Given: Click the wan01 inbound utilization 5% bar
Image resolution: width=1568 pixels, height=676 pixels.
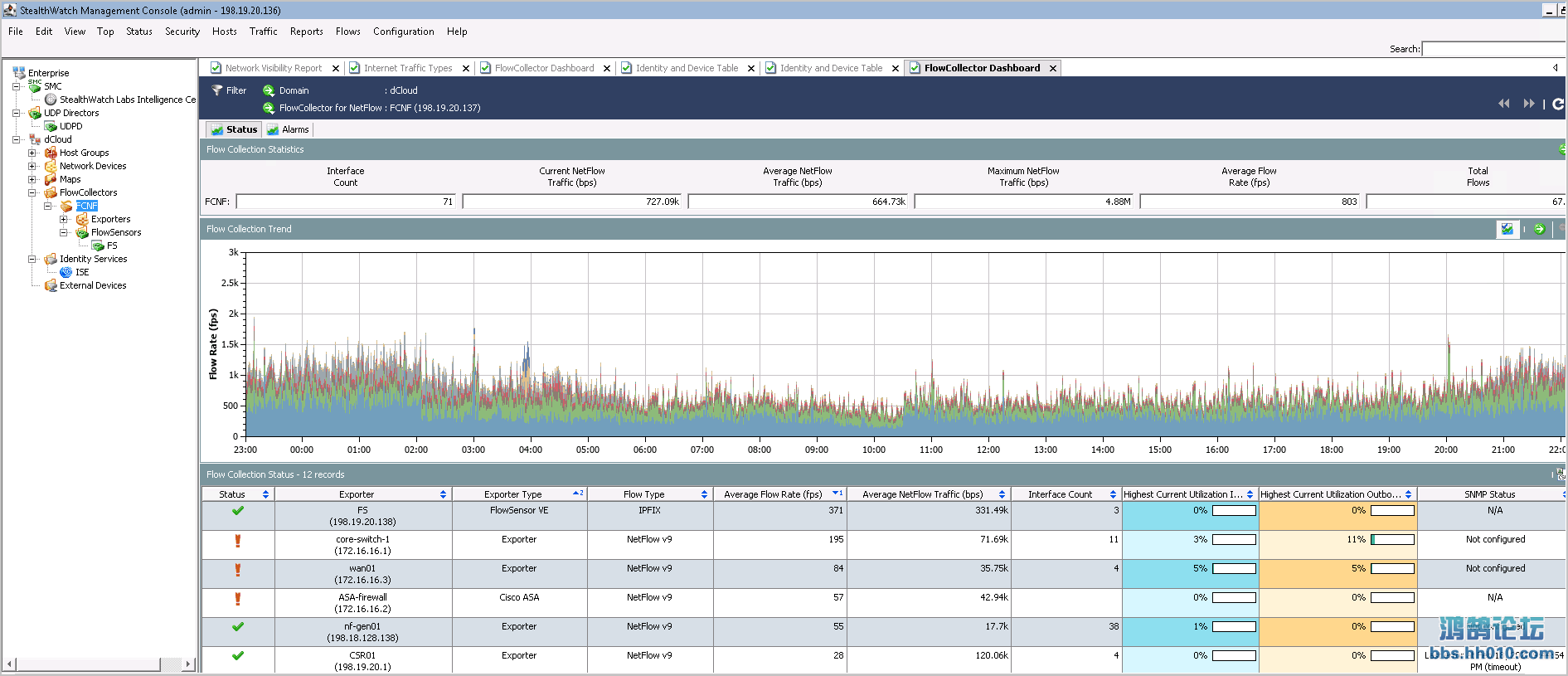Looking at the screenshot, I should tap(1234, 569).
